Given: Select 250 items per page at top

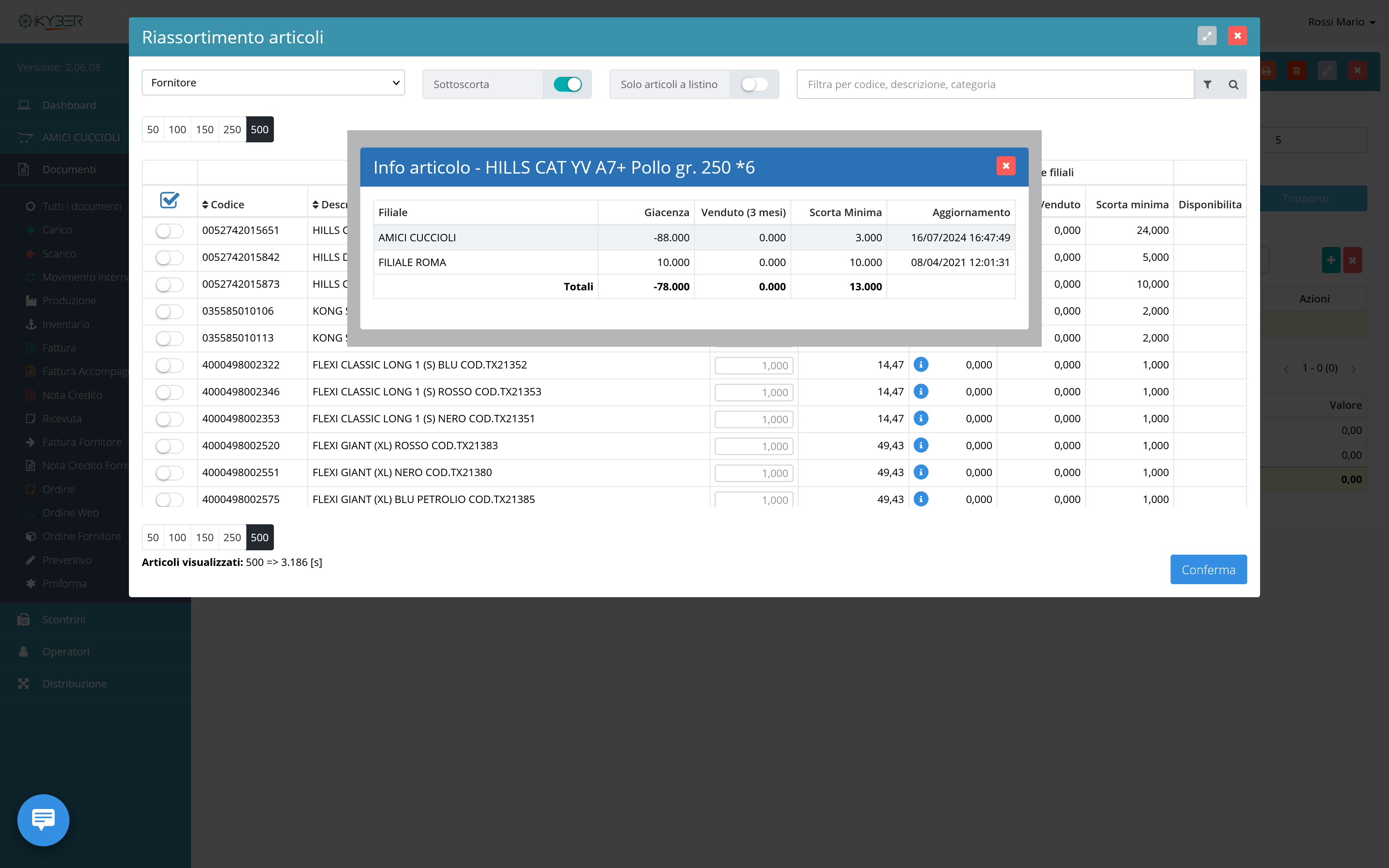Looking at the screenshot, I should click(x=232, y=129).
